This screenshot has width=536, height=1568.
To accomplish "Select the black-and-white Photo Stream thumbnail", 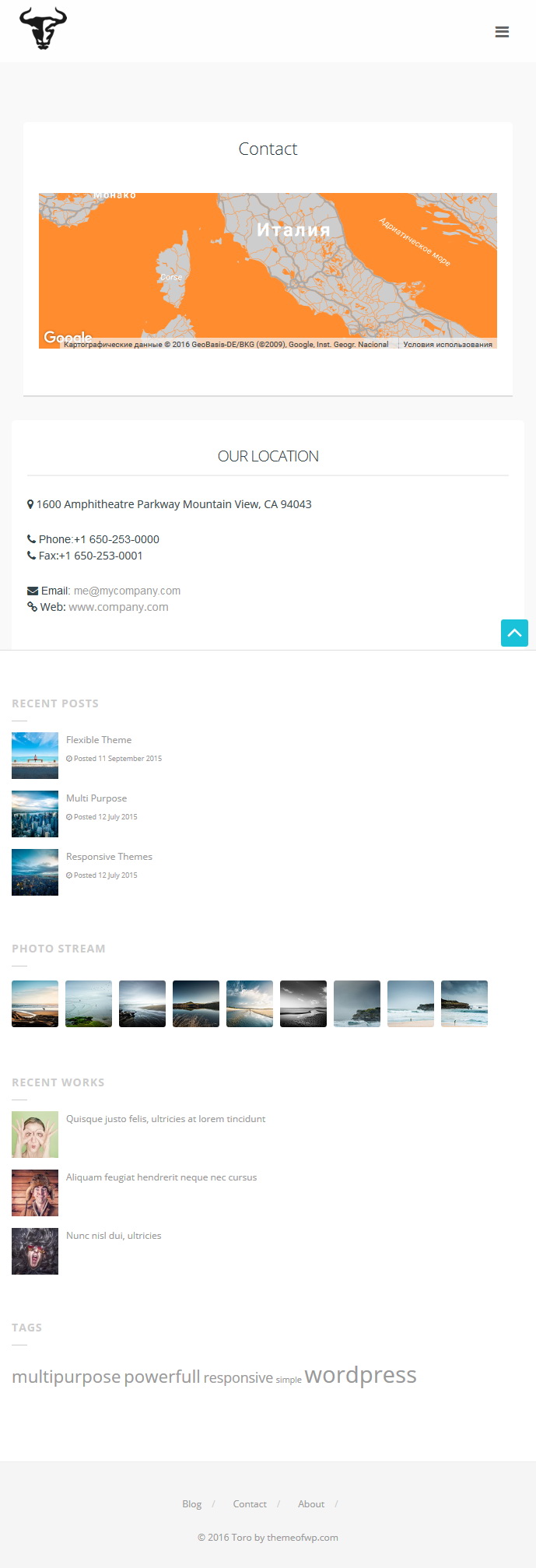I will 303,1004.
